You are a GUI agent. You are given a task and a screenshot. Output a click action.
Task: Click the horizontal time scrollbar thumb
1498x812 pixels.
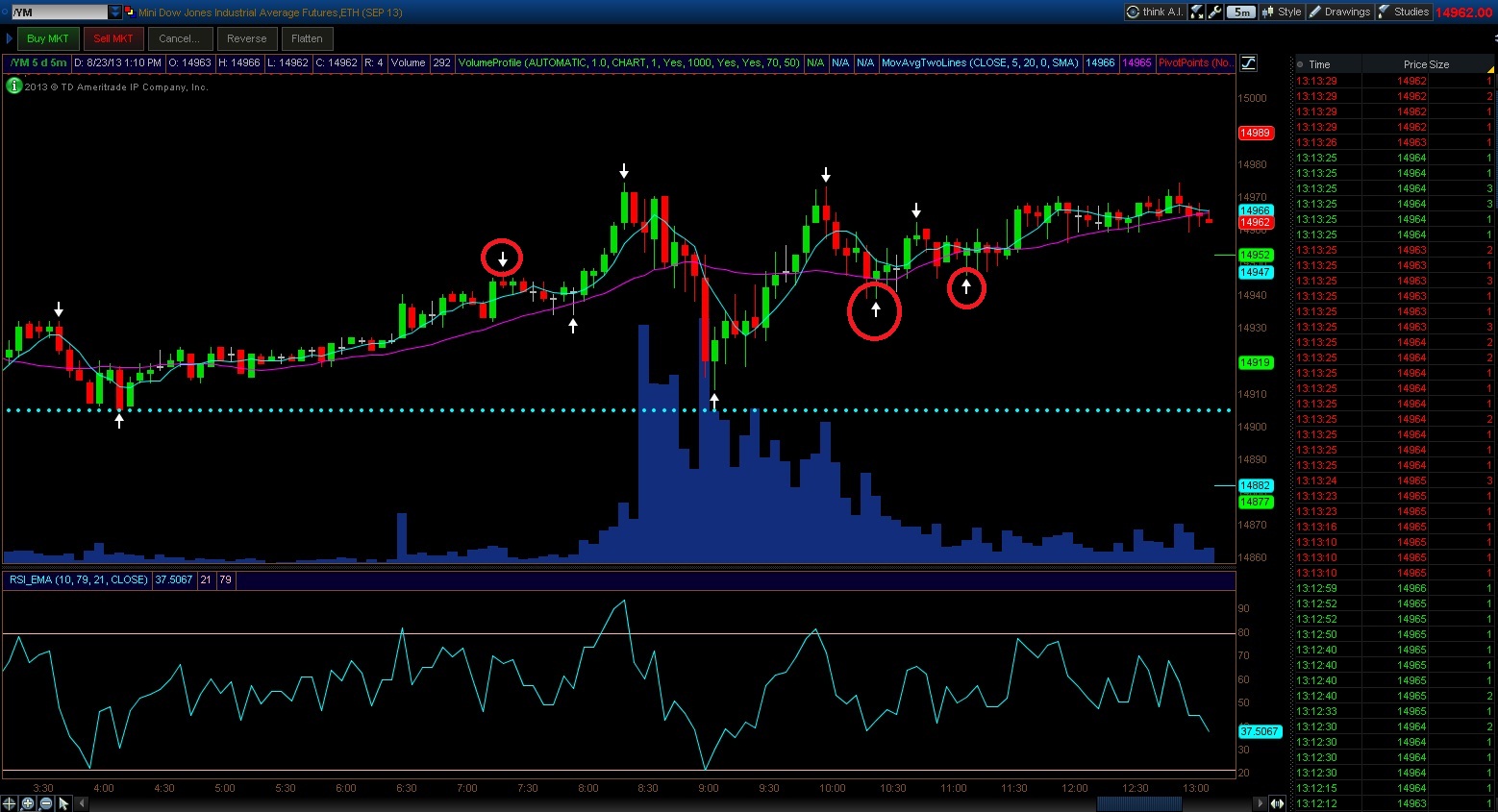(x=1138, y=803)
